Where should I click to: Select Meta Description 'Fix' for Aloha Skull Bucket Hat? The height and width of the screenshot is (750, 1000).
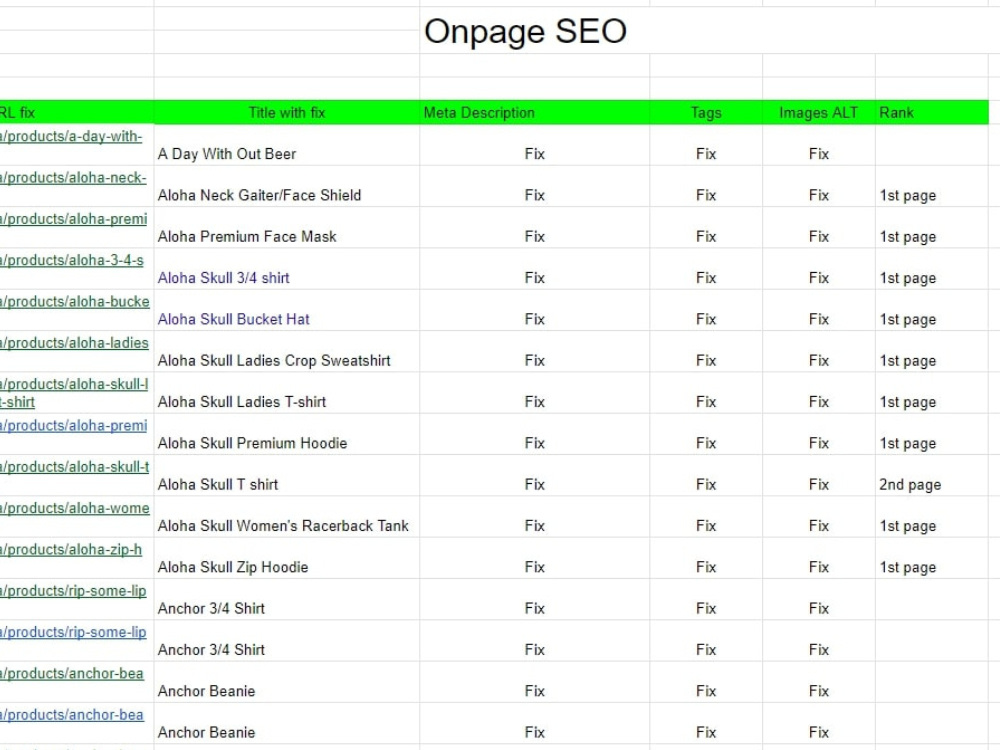pyautogui.click(x=534, y=311)
